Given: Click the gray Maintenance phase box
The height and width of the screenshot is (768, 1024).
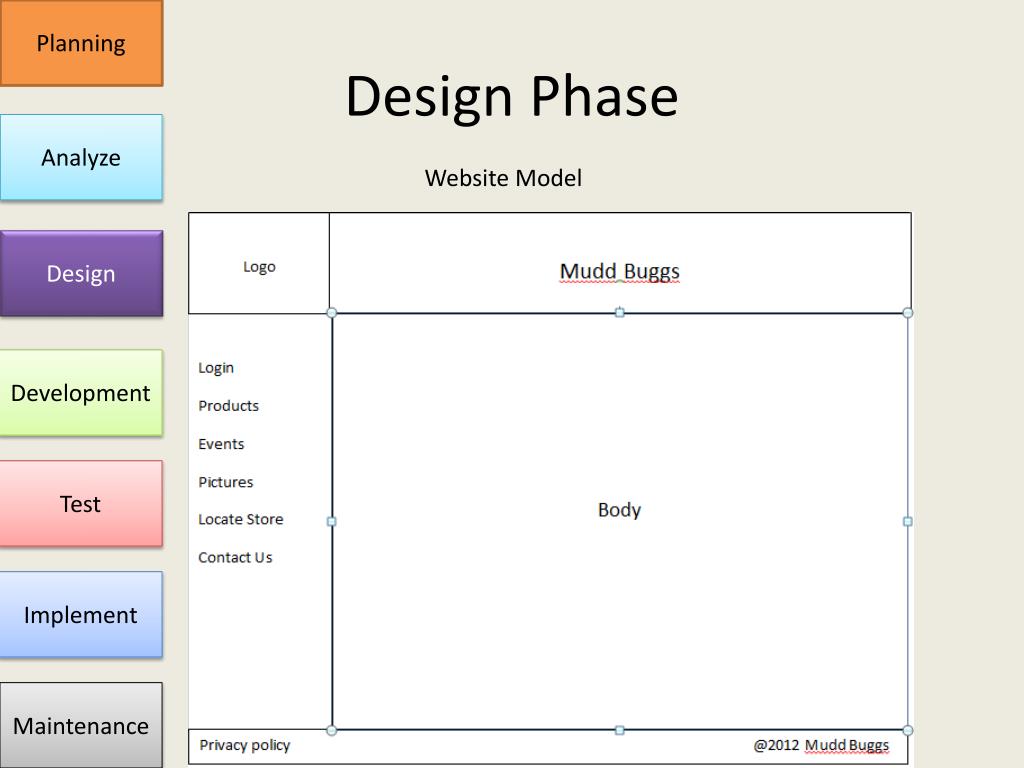Looking at the screenshot, I should tap(82, 726).
